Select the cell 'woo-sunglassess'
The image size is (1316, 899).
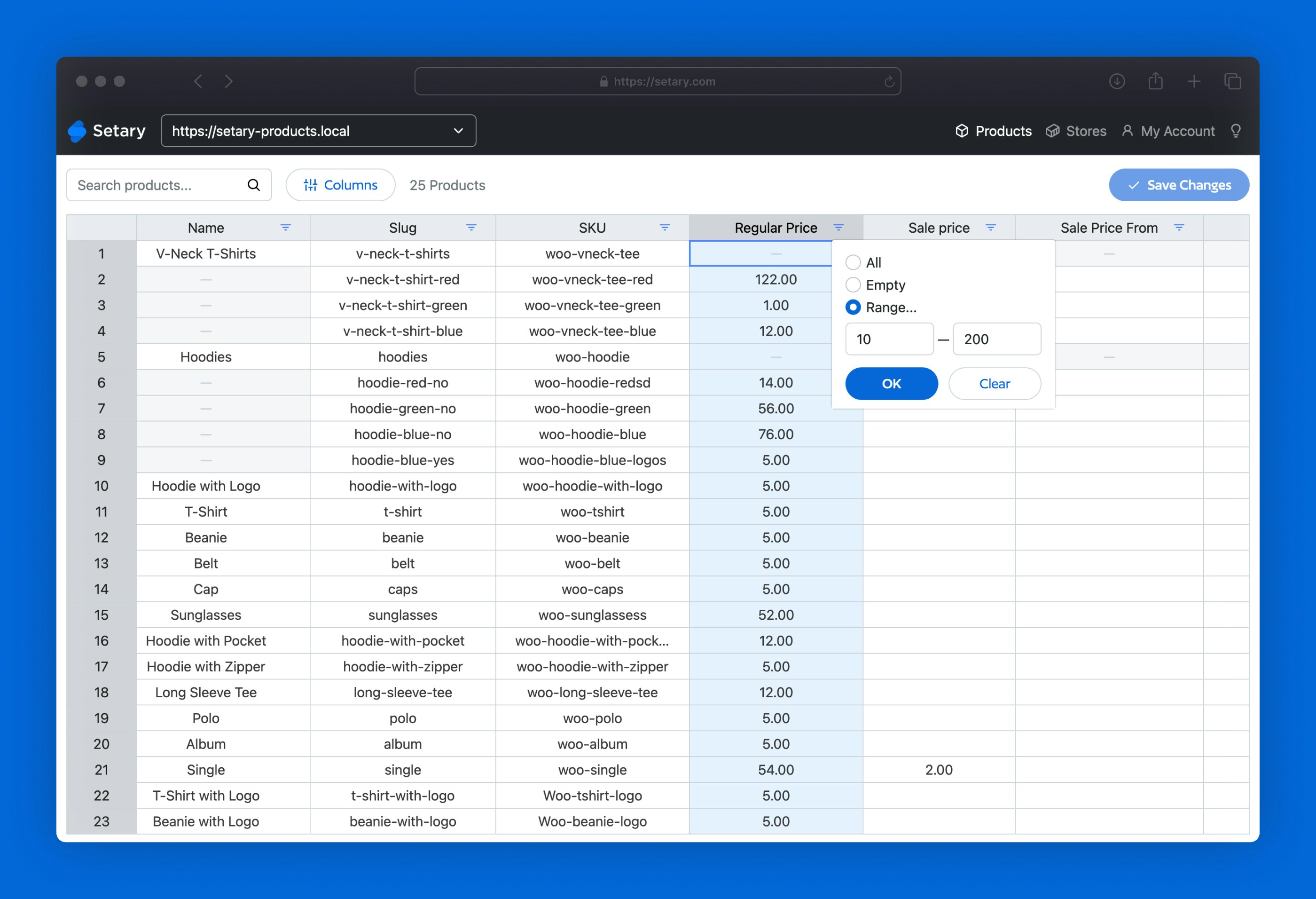592,615
